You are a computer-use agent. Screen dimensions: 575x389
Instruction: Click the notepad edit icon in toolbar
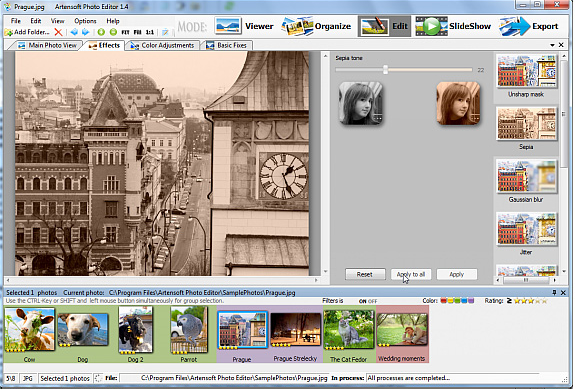click(x=165, y=32)
